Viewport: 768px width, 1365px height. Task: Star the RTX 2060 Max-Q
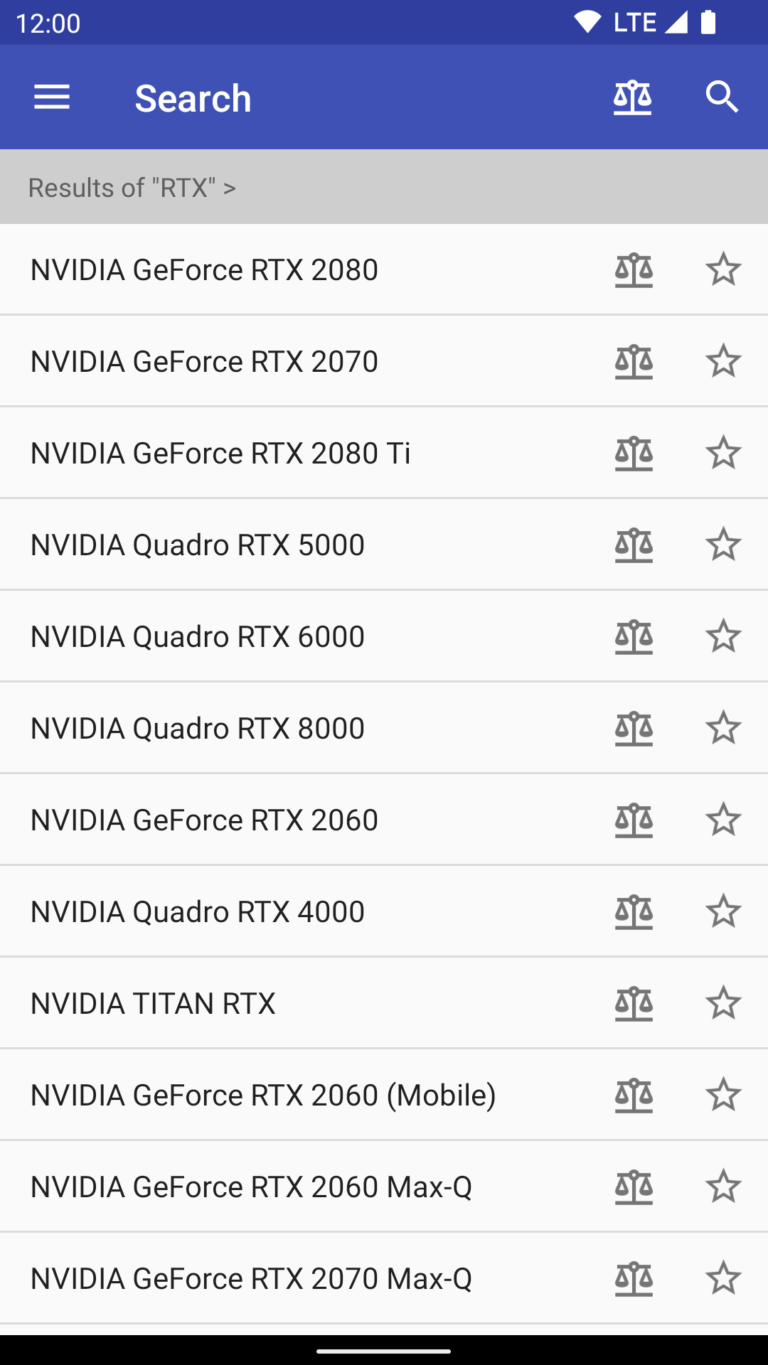point(723,1187)
